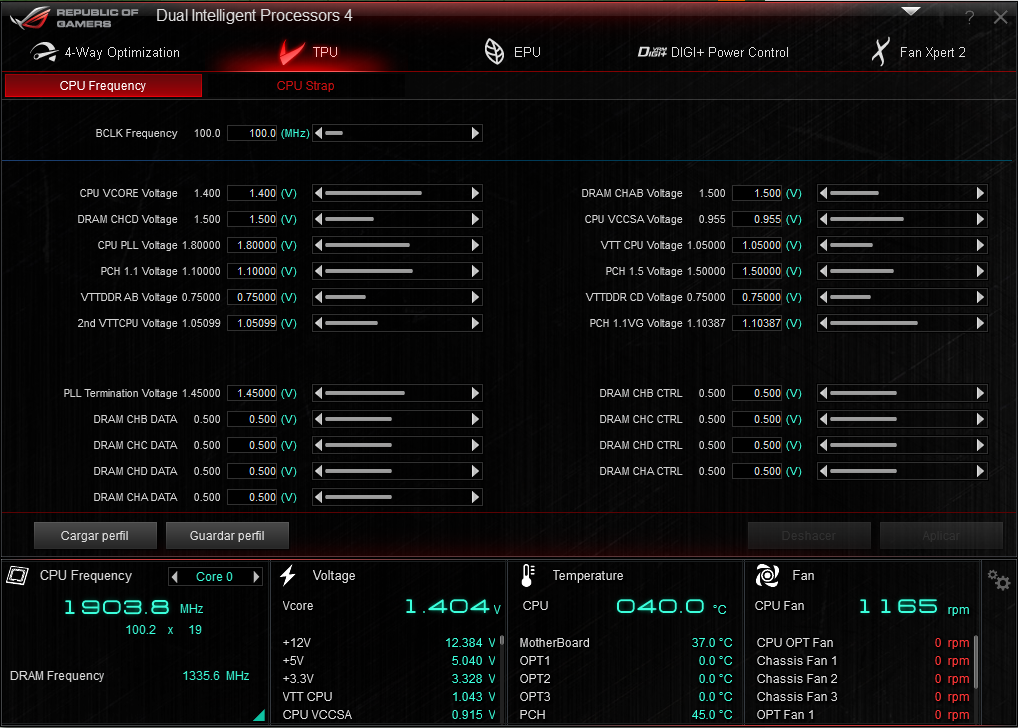Click the Voltage list scrollbar
This screenshot has width=1018, height=728.
pyautogui.click(x=502, y=640)
